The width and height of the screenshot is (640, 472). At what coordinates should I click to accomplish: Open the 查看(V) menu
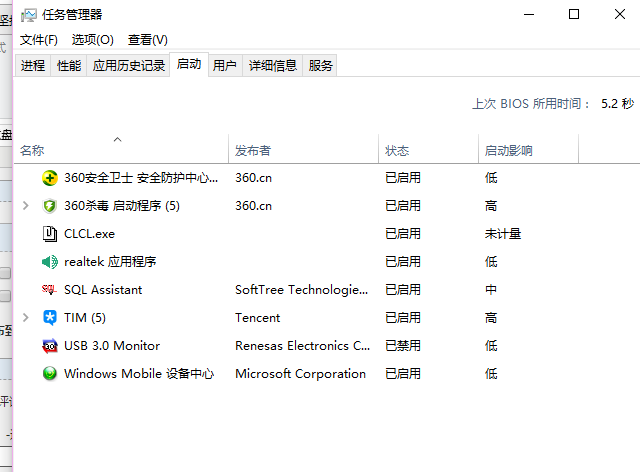click(148, 40)
